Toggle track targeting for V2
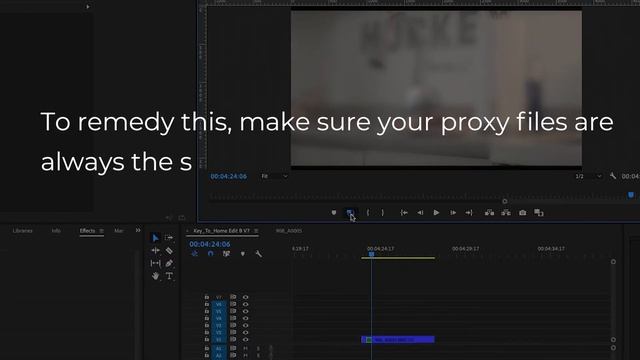640x360 pixels. (219, 332)
